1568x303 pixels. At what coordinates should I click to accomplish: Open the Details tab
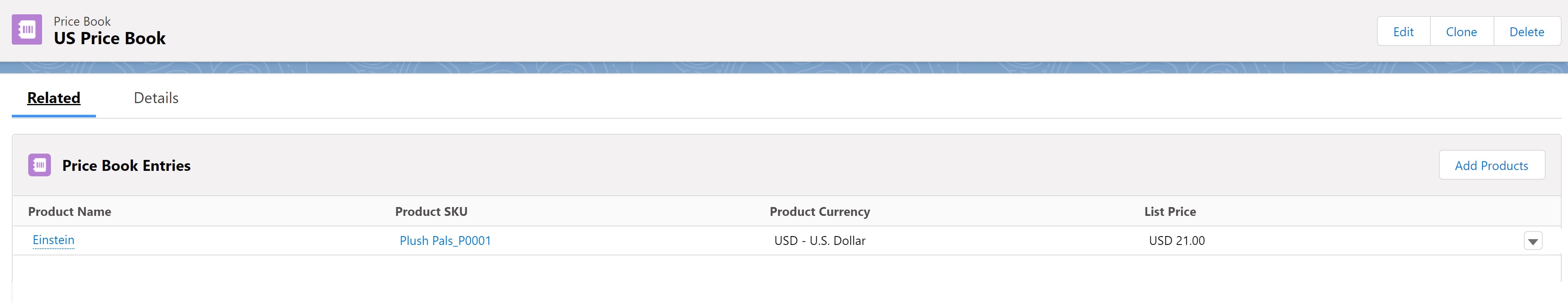click(x=156, y=98)
